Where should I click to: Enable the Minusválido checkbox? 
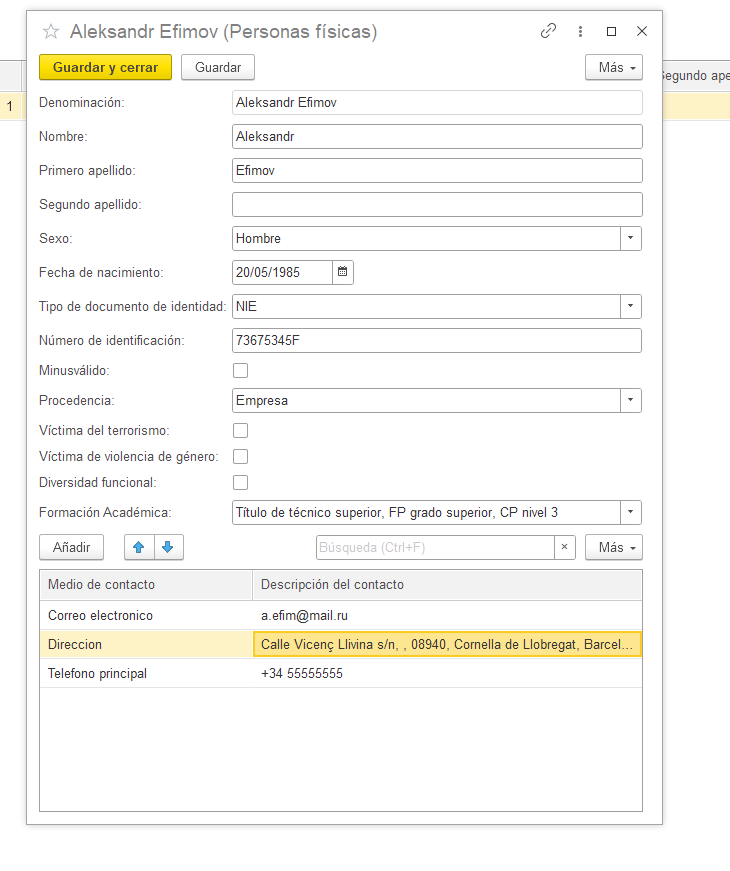[x=240, y=371]
